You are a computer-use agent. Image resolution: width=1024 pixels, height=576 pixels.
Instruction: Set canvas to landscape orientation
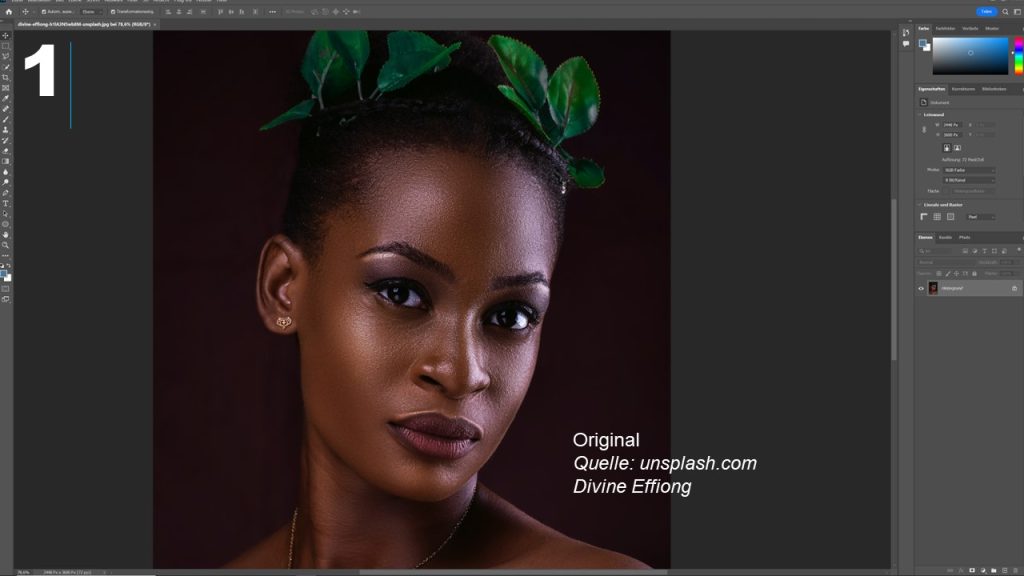pos(957,148)
